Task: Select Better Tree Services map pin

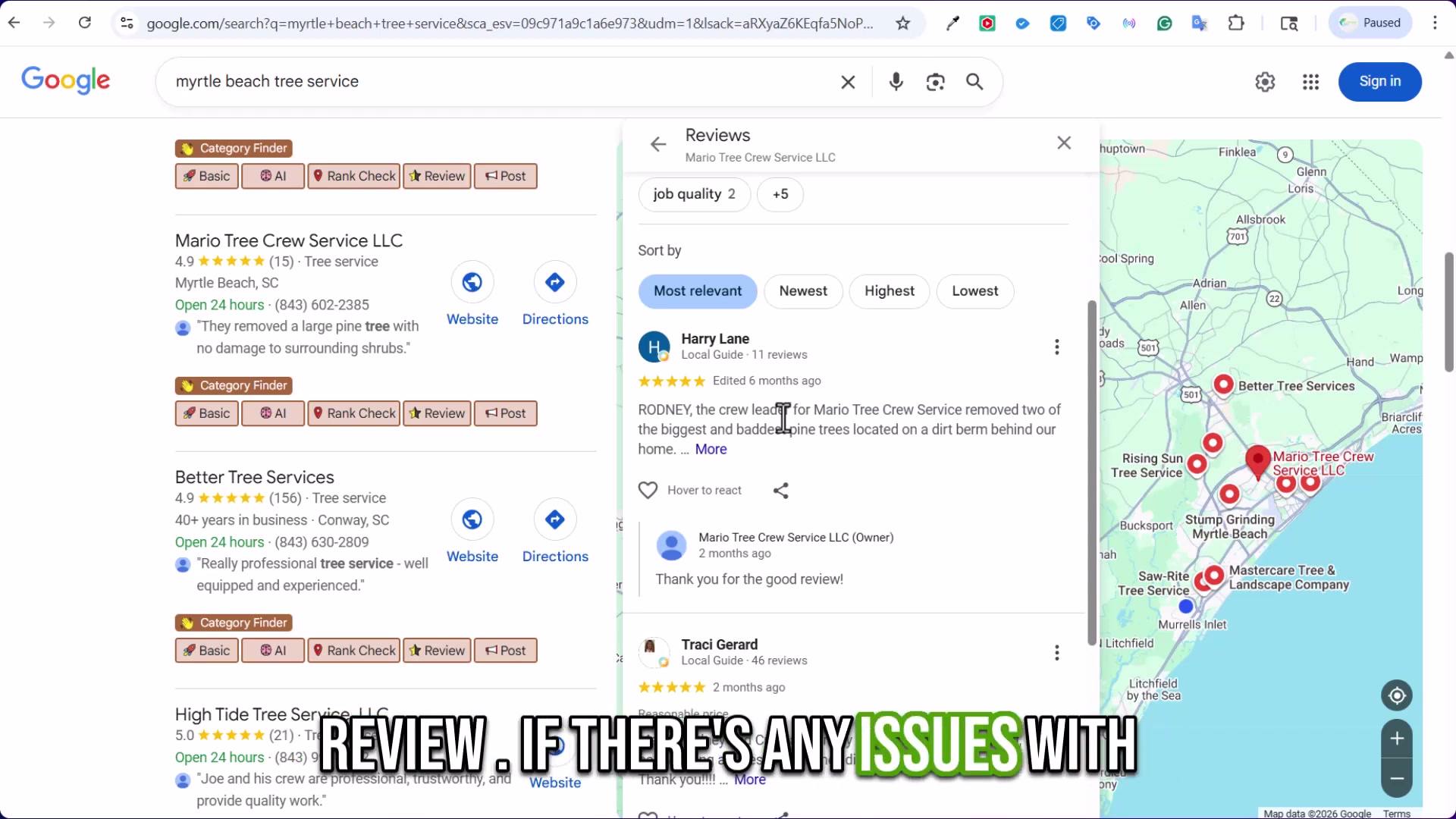Action: pos(1223,385)
